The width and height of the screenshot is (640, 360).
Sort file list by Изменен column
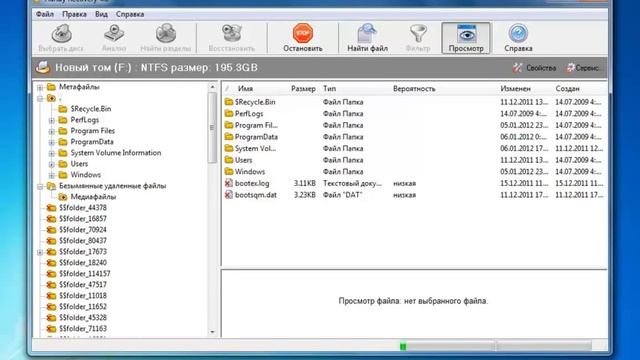pos(516,89)
